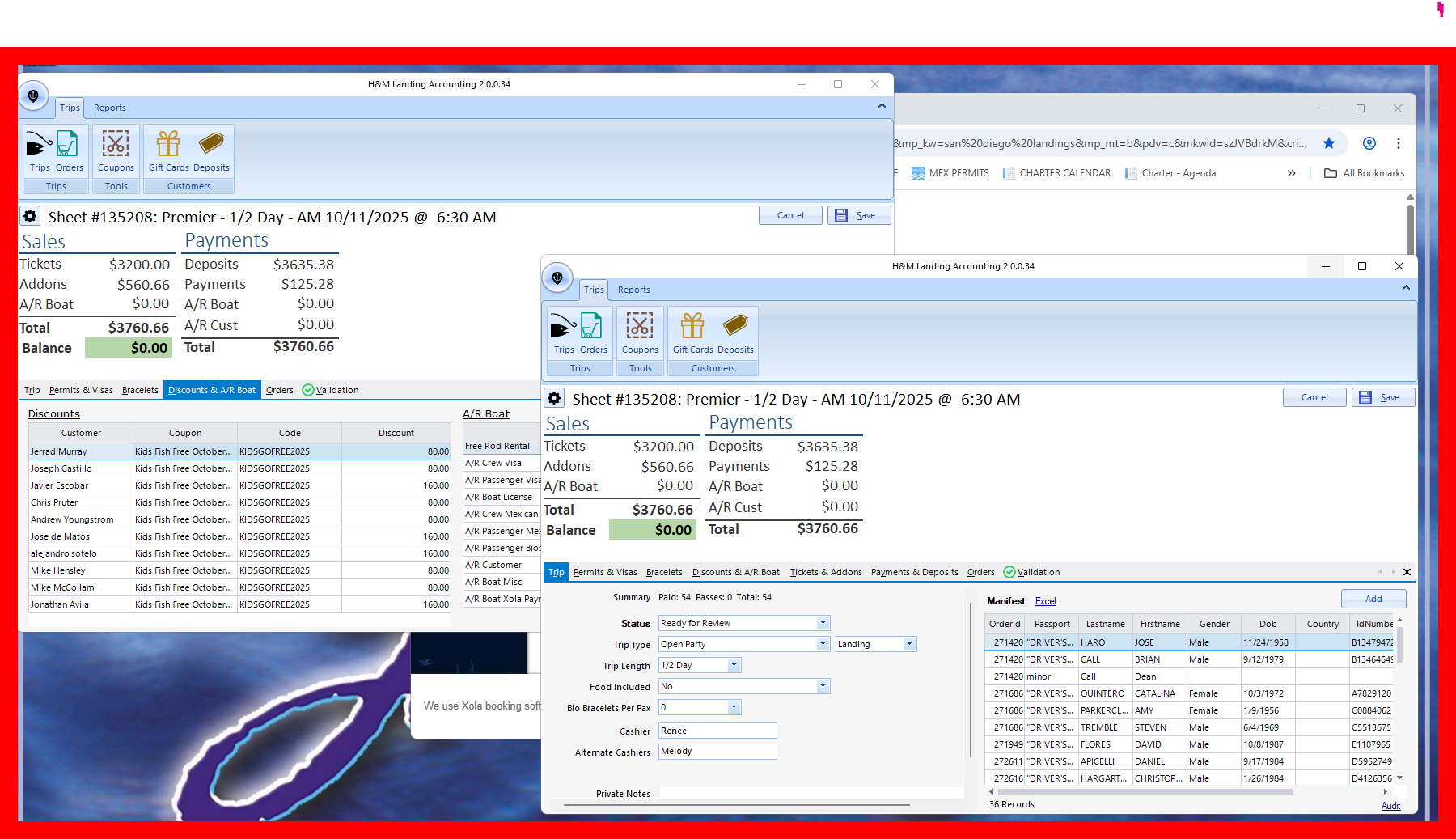Open Coupons in the background window ribbon

pos(116,146)
